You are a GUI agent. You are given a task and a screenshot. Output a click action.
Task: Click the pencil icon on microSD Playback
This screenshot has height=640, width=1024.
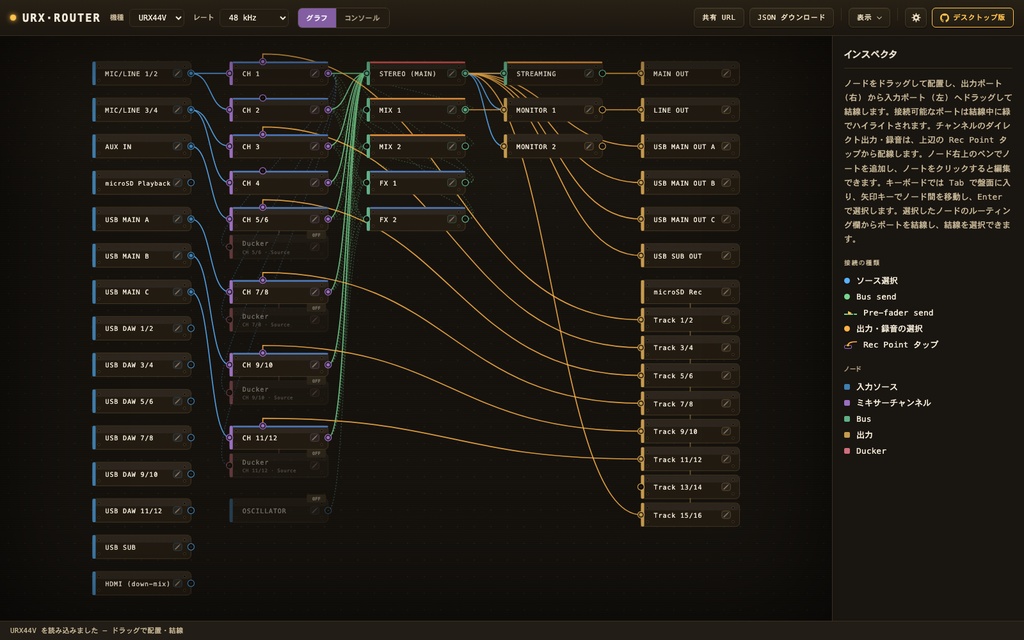177,183
